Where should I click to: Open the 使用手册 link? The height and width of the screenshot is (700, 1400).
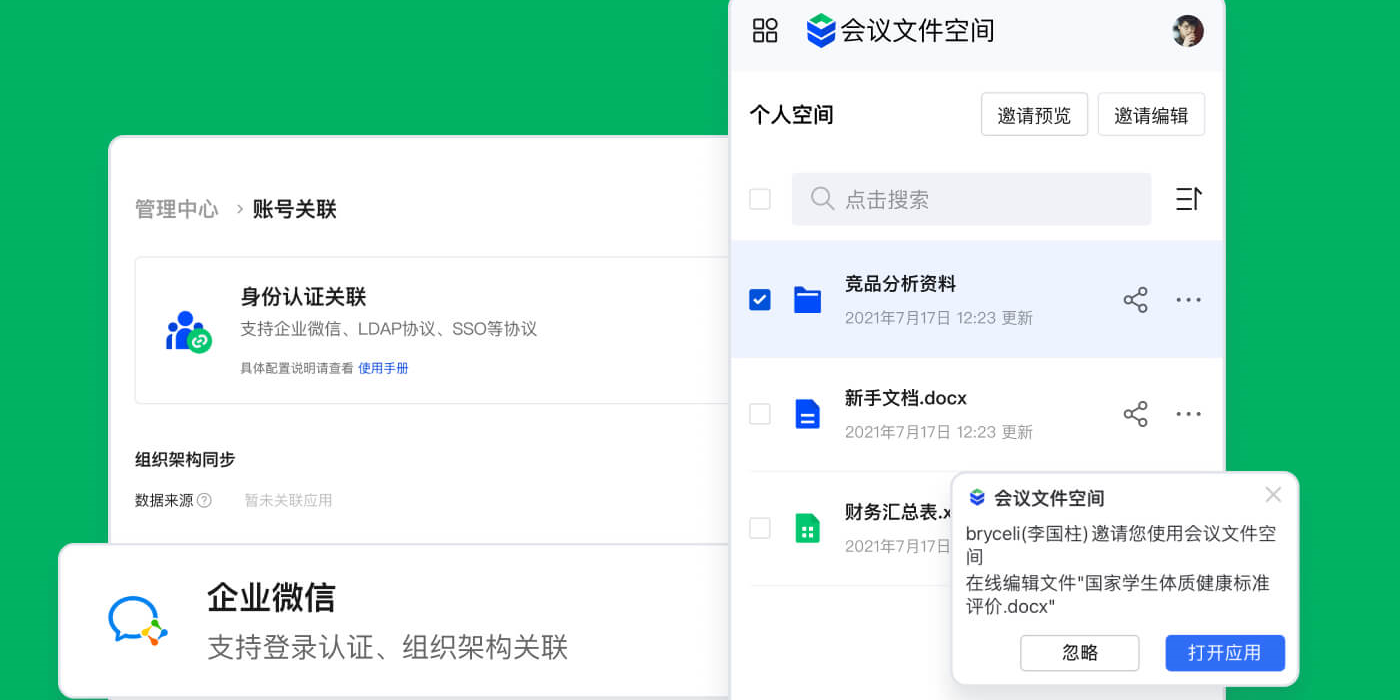point(383,368)
